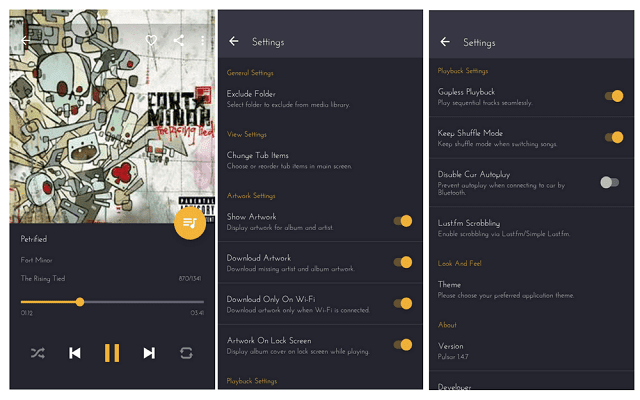Open the yellow play queue button
Image resolution: width=640 pixels, height=400 pixels.
(x=190, y=223)
